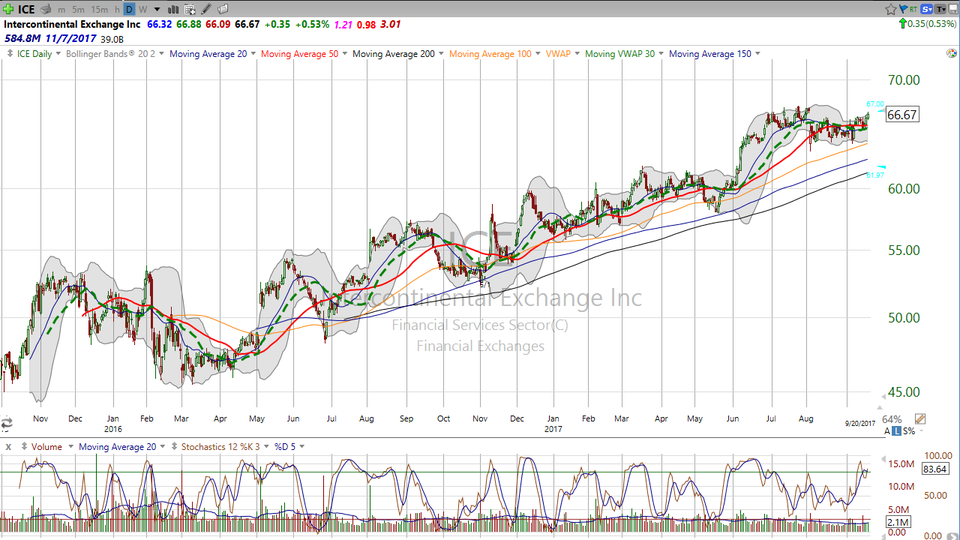Open the ICE Daily plot dropdown
This screenshot has height=540, width=960.
pos(58,54)
